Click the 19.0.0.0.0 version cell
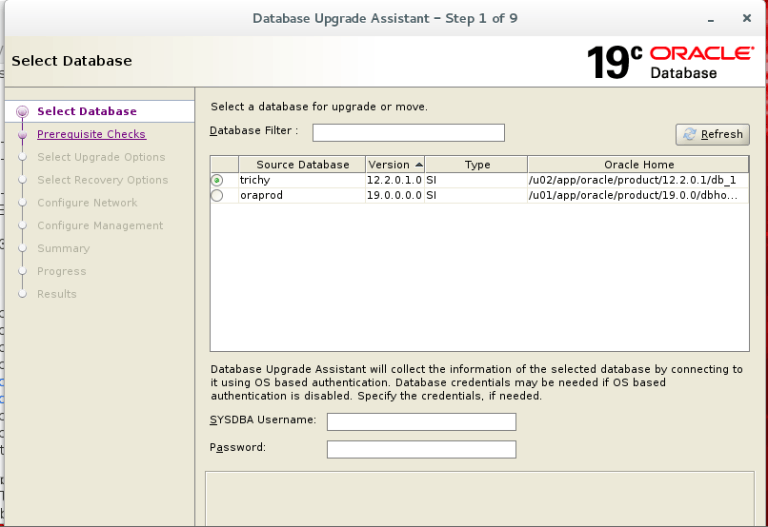 pyautogui.click(x=394, y=195)
